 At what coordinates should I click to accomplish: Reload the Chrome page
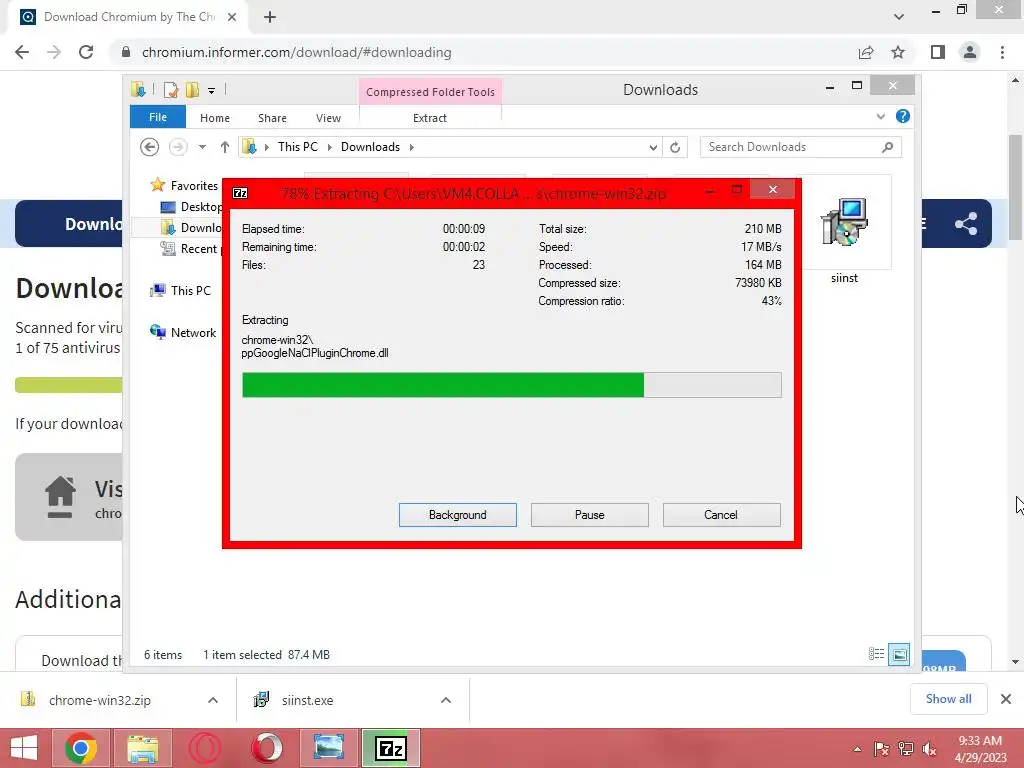[86, 52]
